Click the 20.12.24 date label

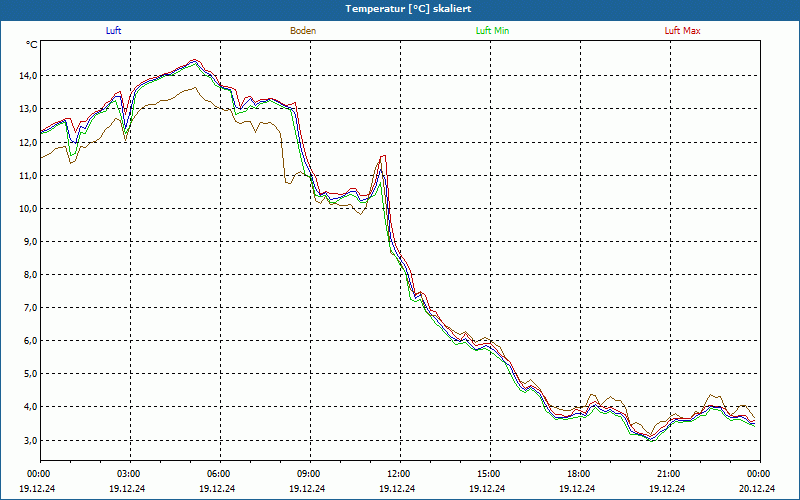[757, 488]
